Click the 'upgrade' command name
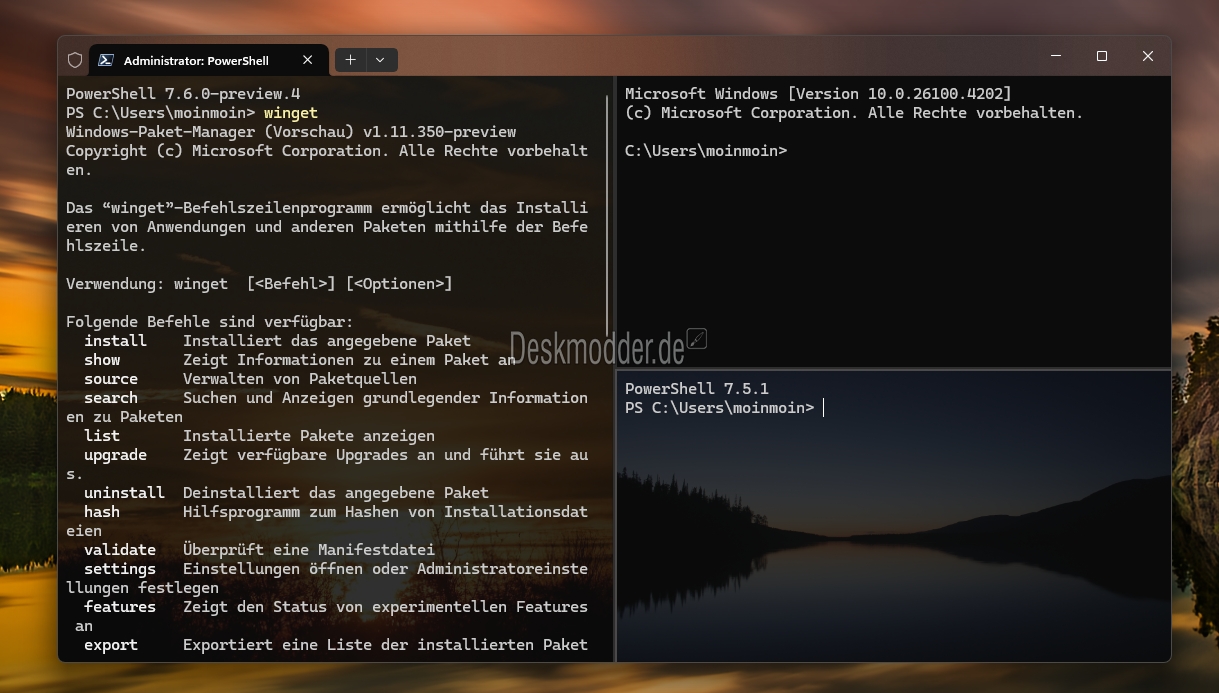The image size is (1219, 693). point(115,455)
